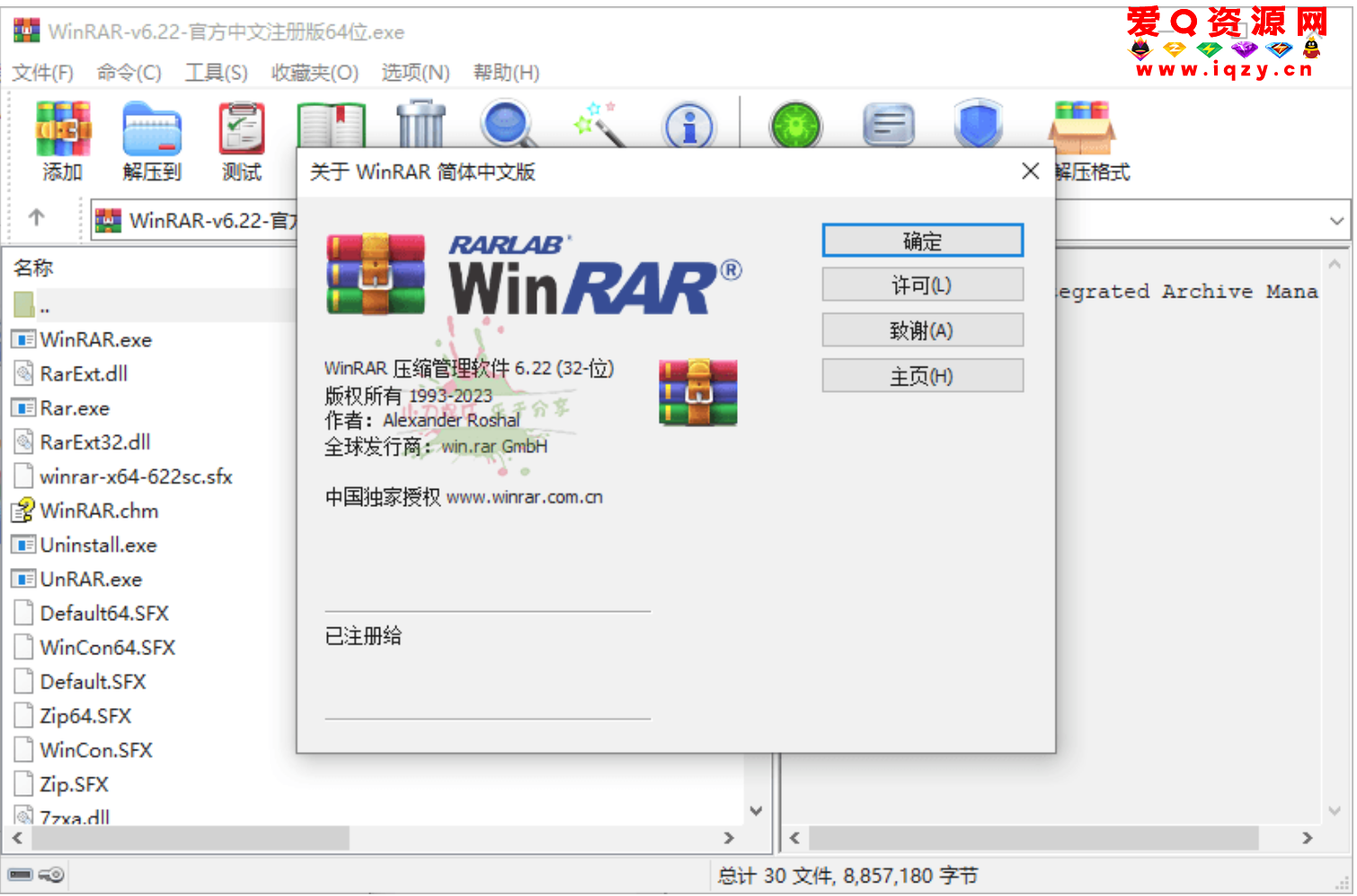1357x896 pixels.
Task: Click file list vertical scrollbar down arrow
Action: [x=756, y=811]
